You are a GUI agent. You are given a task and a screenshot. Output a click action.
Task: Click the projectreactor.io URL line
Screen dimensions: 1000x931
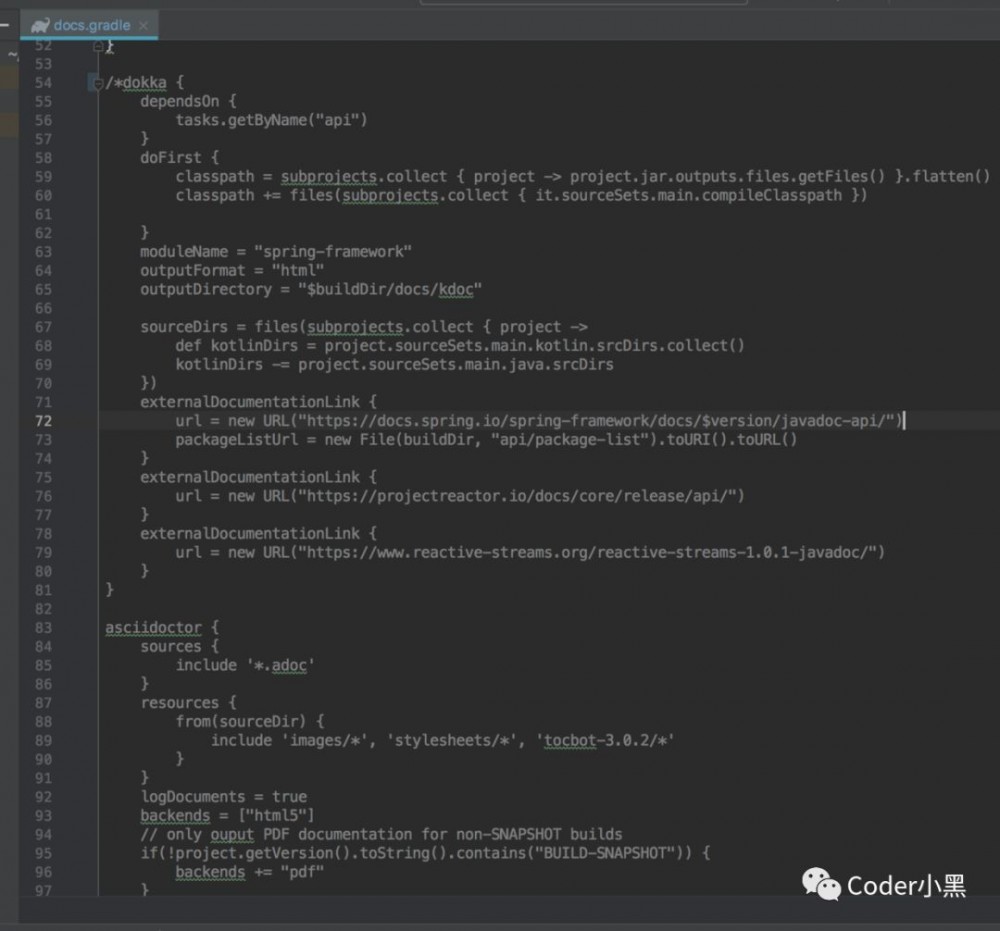[x=460, y=495]
